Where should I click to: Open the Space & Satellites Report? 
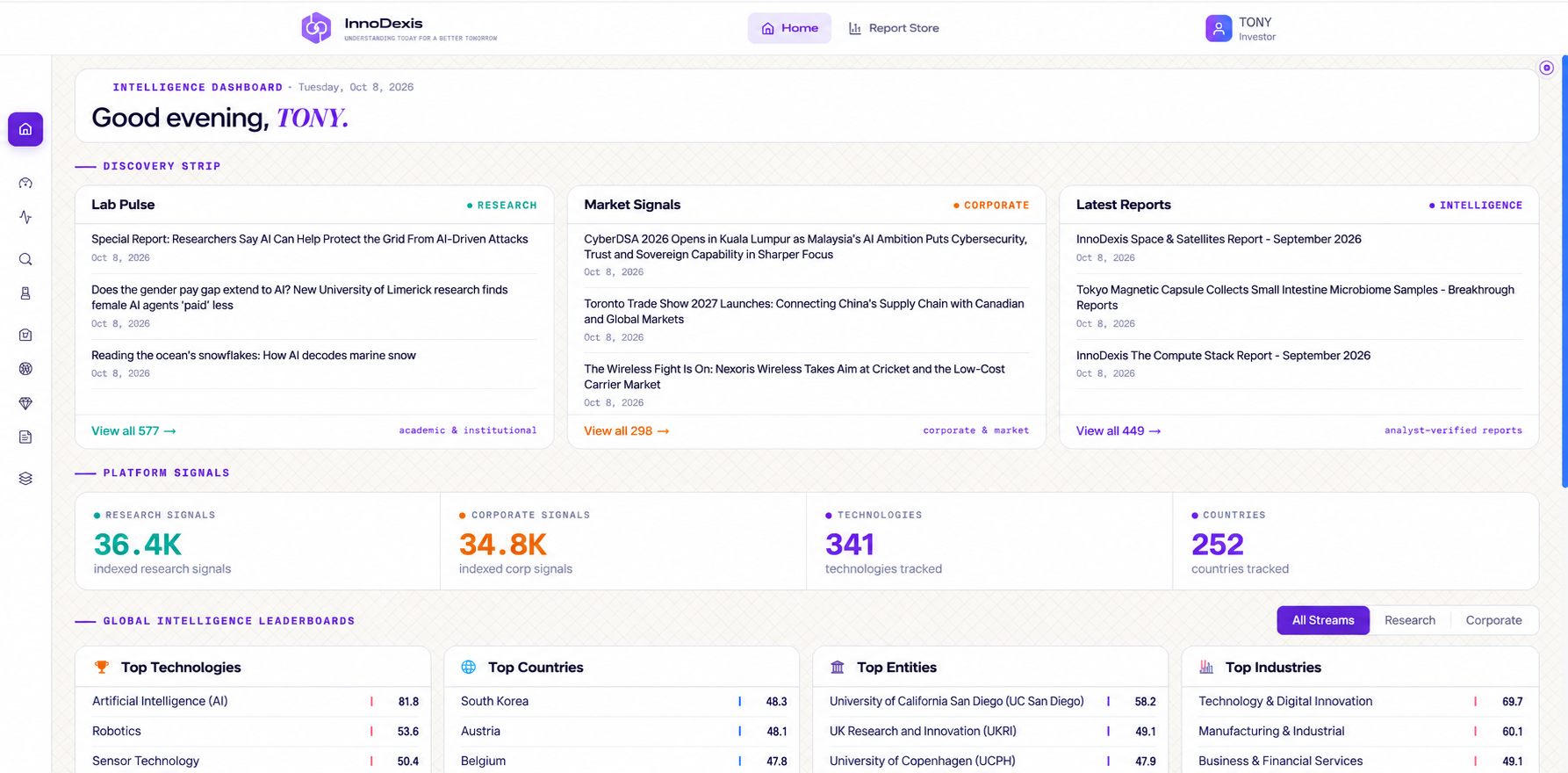[1219, 239]
